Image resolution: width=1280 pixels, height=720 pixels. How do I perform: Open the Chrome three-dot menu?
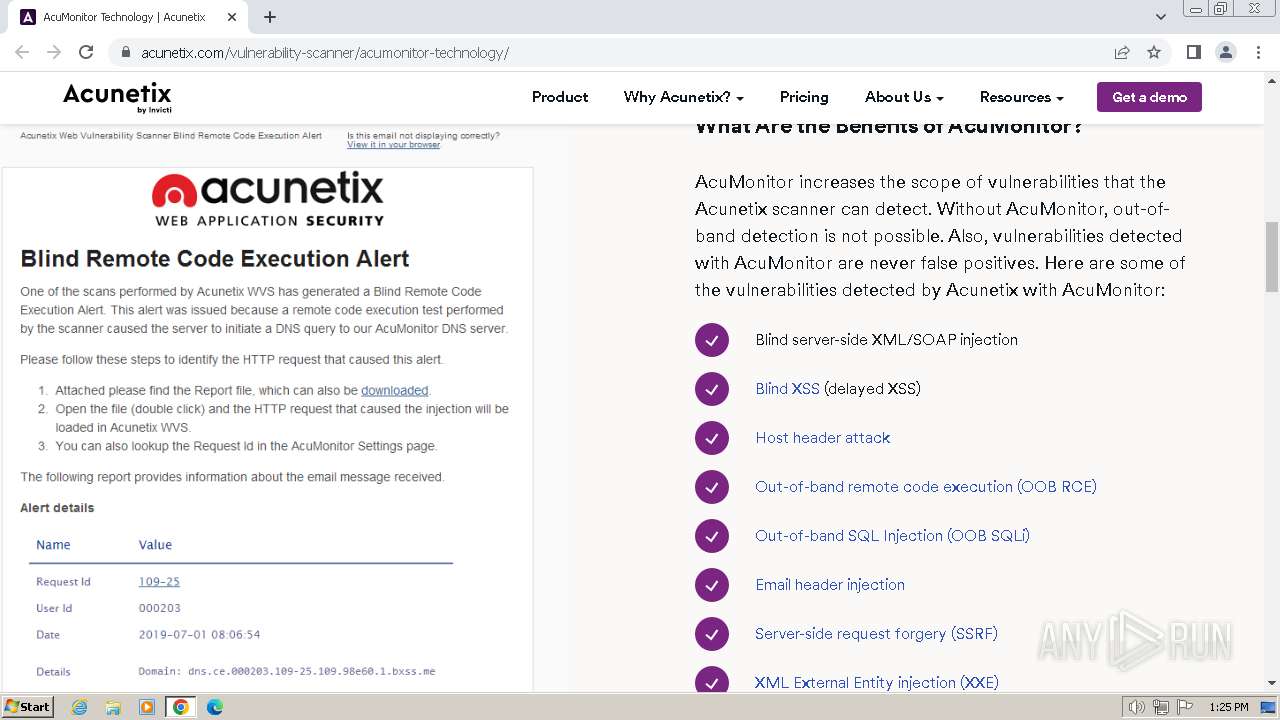tap(1258, 52)
